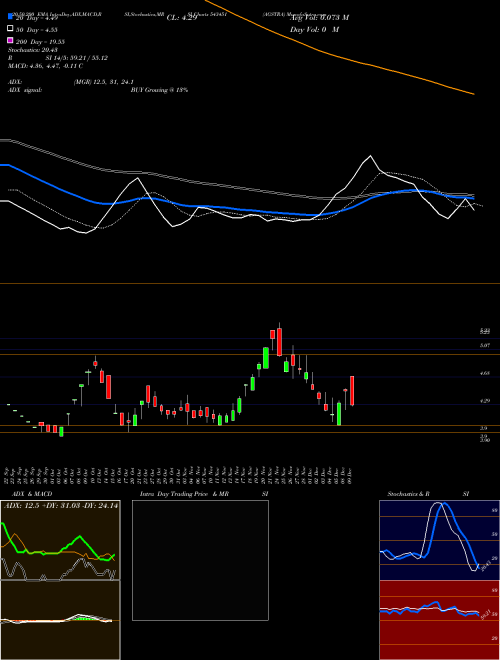This screenshot has height=660, width=500.
Task: Click the last large red candlestick
Action: coord(352,391)
